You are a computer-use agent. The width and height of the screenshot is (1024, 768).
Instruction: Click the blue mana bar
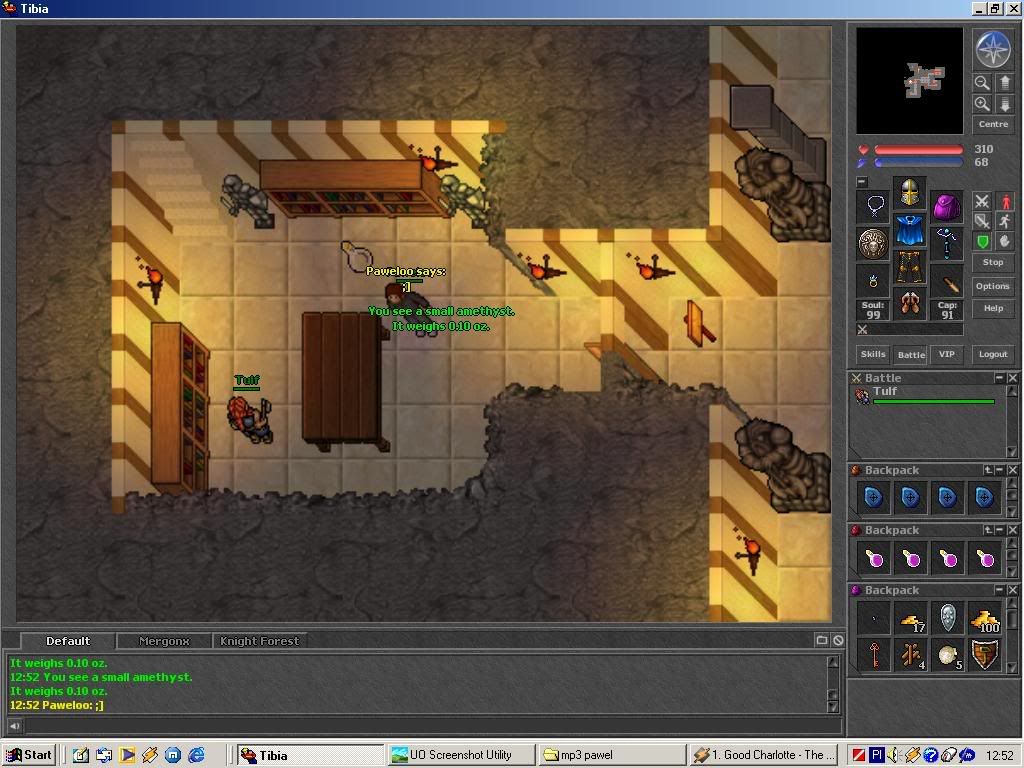[918, 163]
